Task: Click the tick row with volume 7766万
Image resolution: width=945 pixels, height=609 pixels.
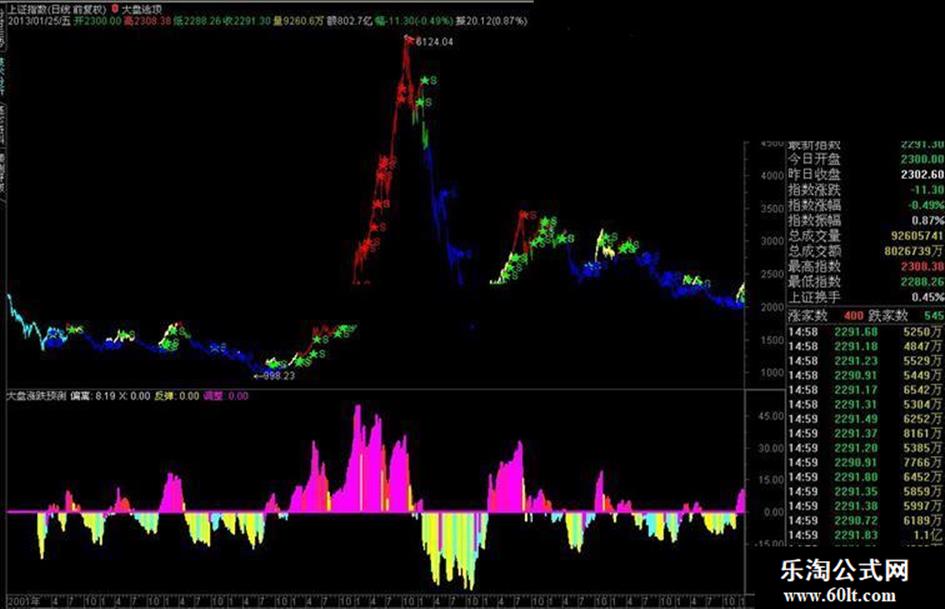Action: pyautogui.click(x=865, y=462)
